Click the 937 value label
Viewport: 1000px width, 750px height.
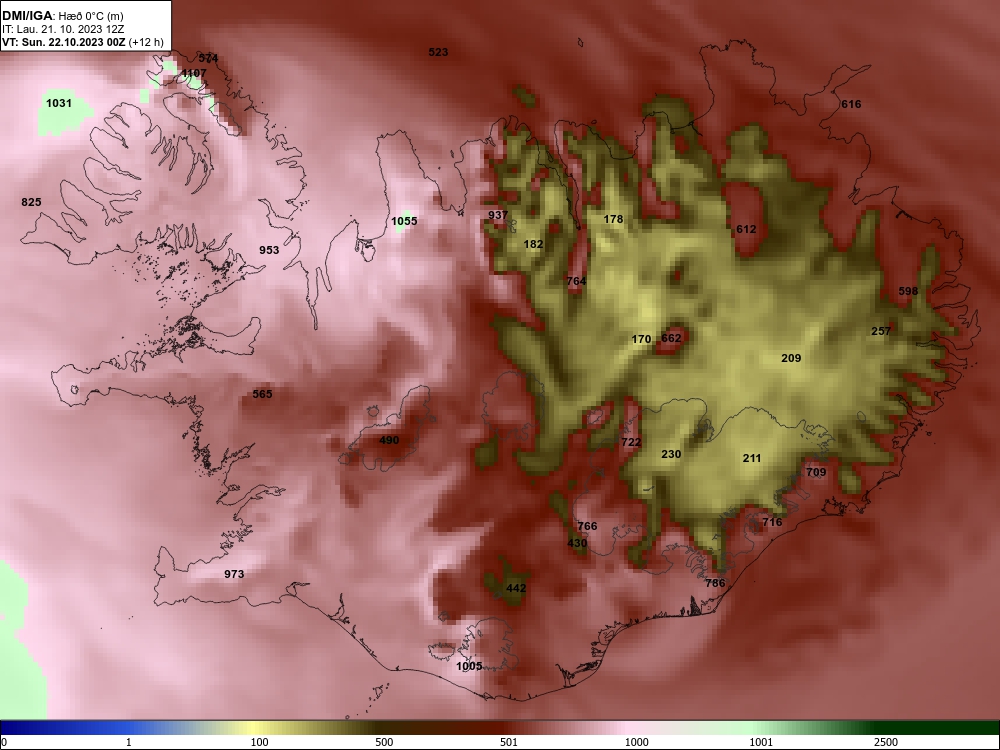[x=498, y=215]
